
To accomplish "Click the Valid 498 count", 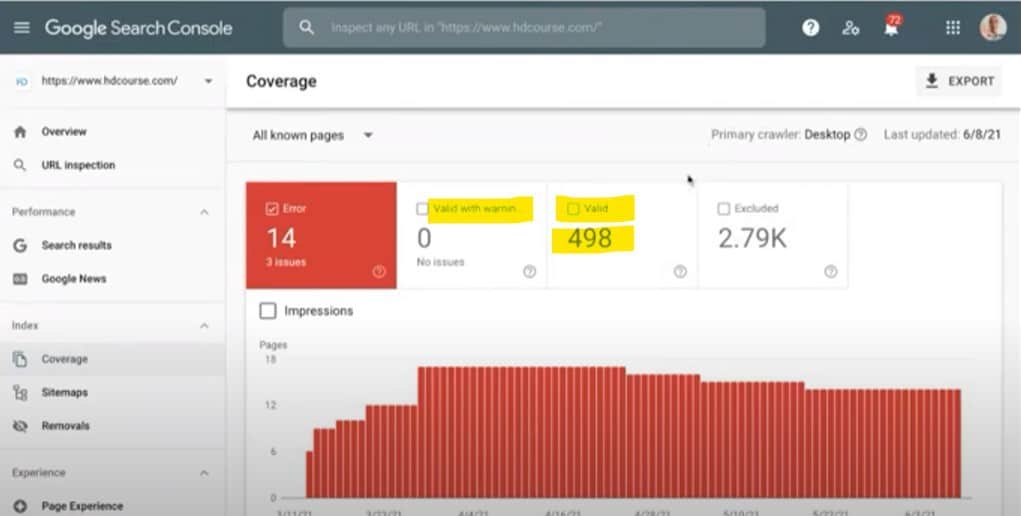I will click(590, 238).
